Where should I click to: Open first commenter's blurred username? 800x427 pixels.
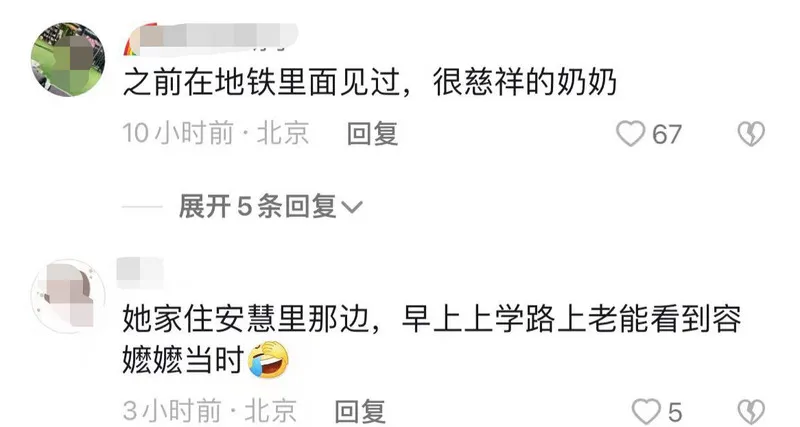tap(211, 38)
